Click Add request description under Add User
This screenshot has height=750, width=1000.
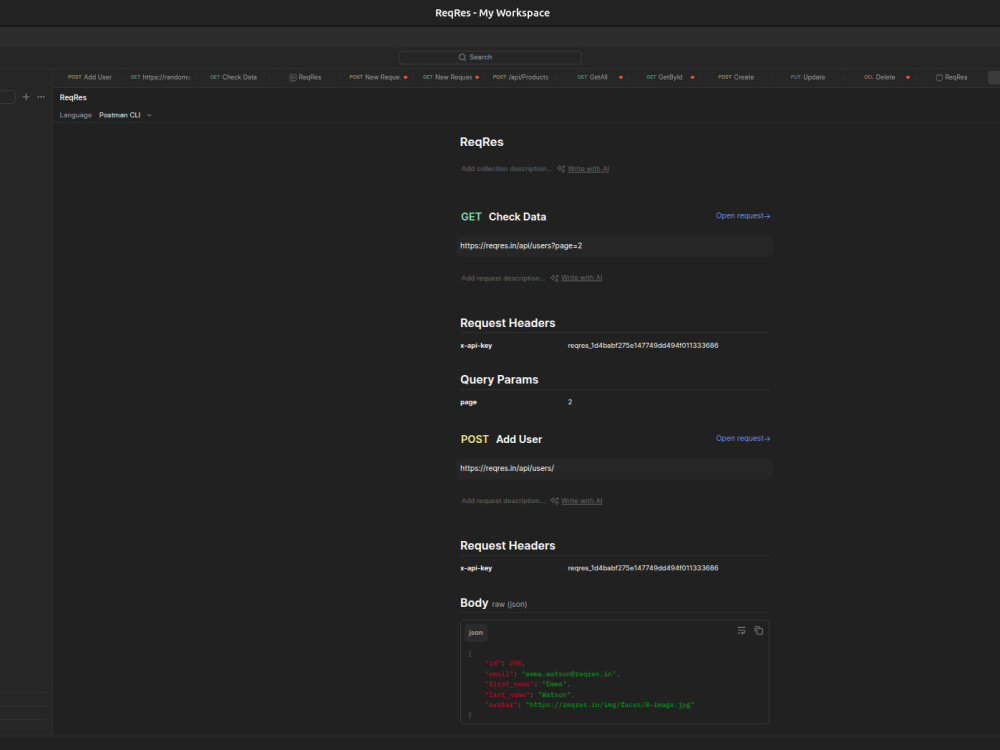(503, 501)
